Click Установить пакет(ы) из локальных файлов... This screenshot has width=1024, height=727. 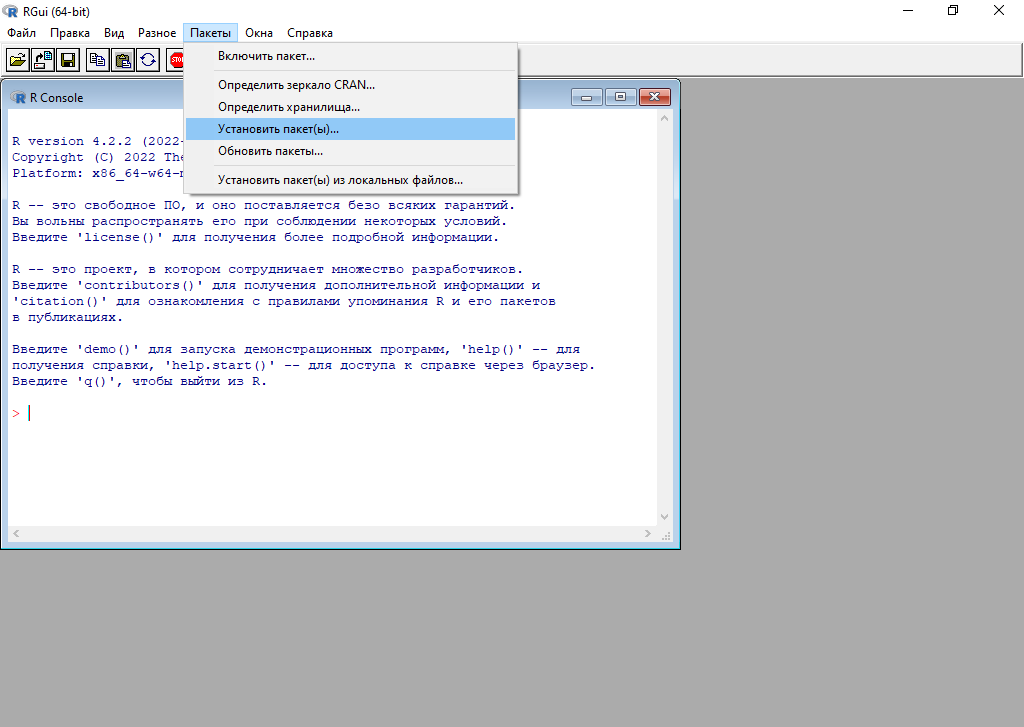coord(340,180)
